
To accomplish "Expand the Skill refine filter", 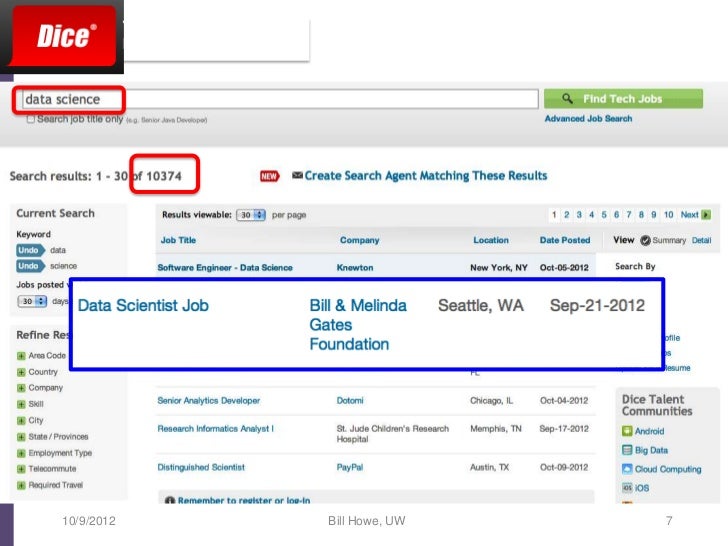I will pos(21,404).
